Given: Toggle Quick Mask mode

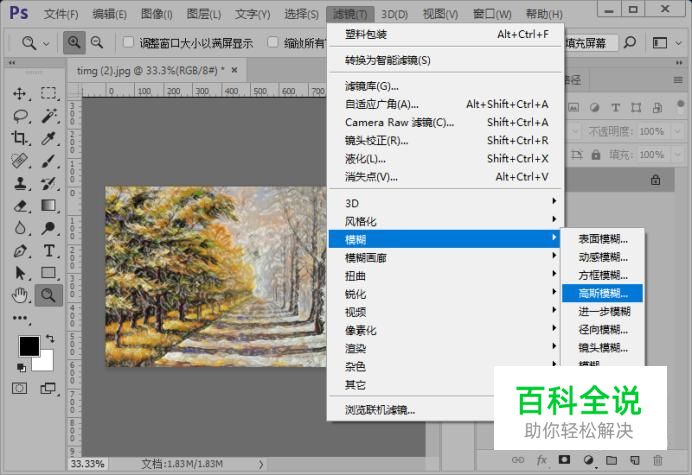Looking at the screenshot, I should (19, 388).
